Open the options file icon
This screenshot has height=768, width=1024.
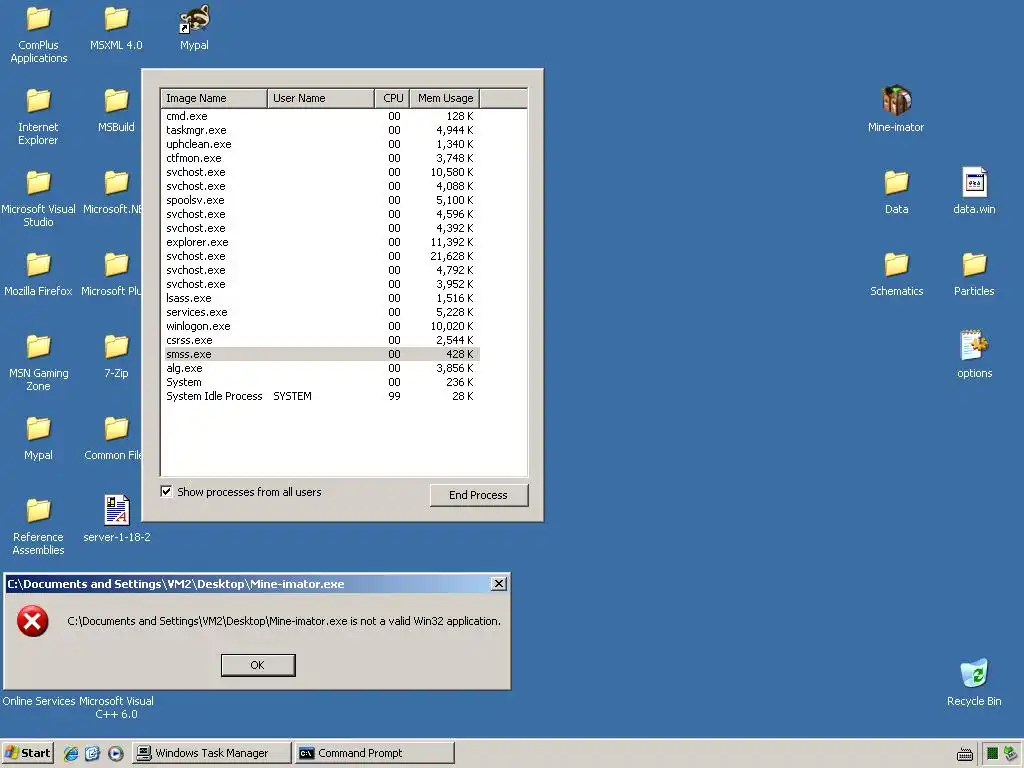974,345
